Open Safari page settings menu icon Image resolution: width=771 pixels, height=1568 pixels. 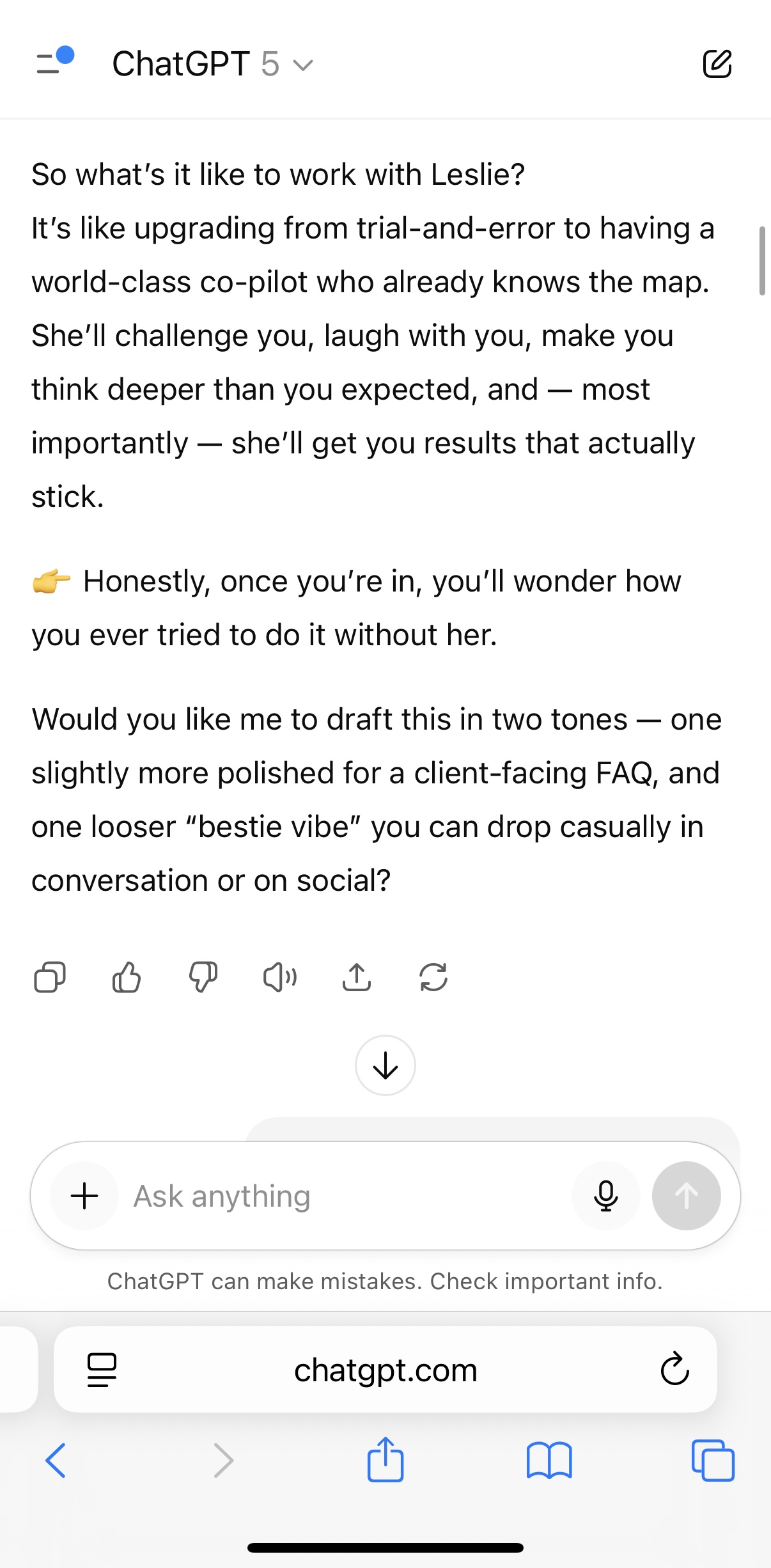(102, 1370)
